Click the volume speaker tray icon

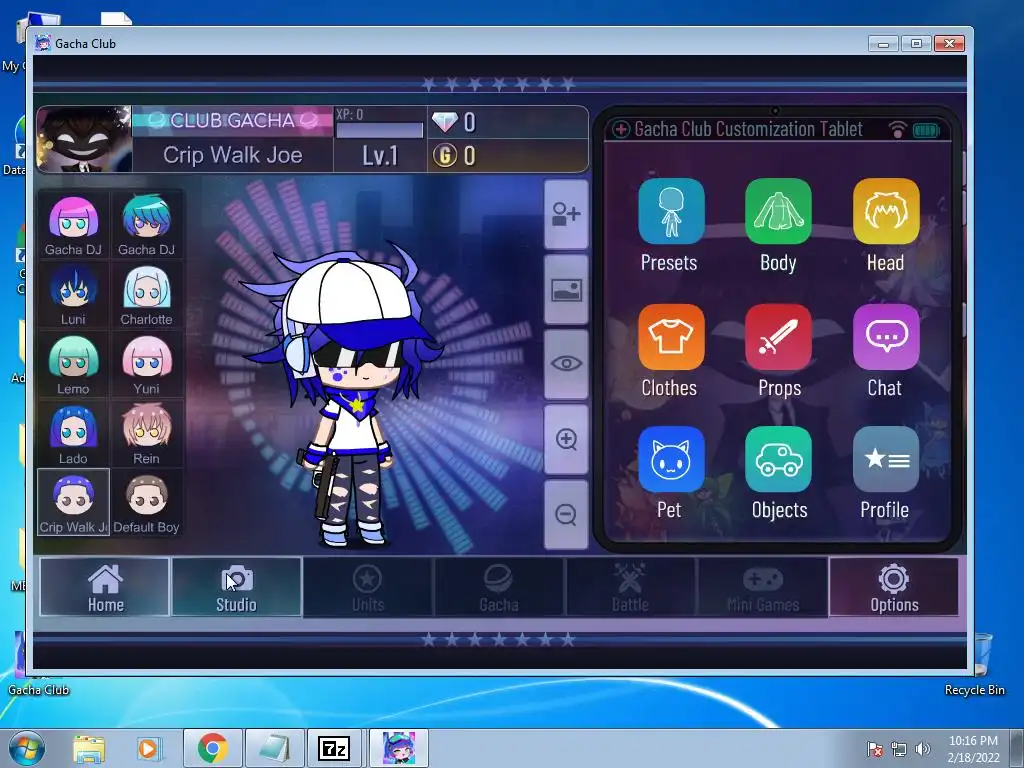(x=923, y=749)
